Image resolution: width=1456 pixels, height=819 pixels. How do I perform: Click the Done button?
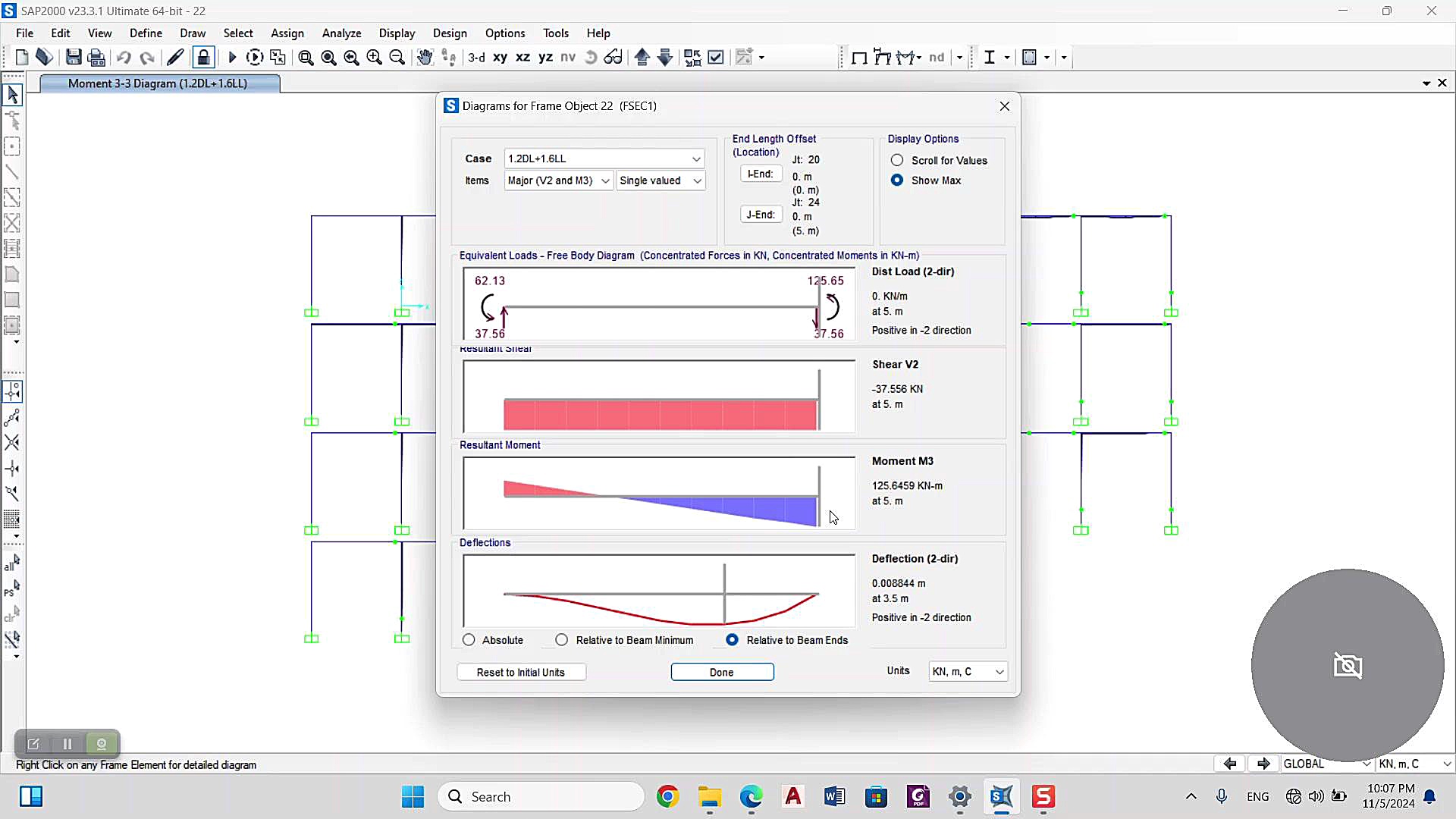(722, 673)
